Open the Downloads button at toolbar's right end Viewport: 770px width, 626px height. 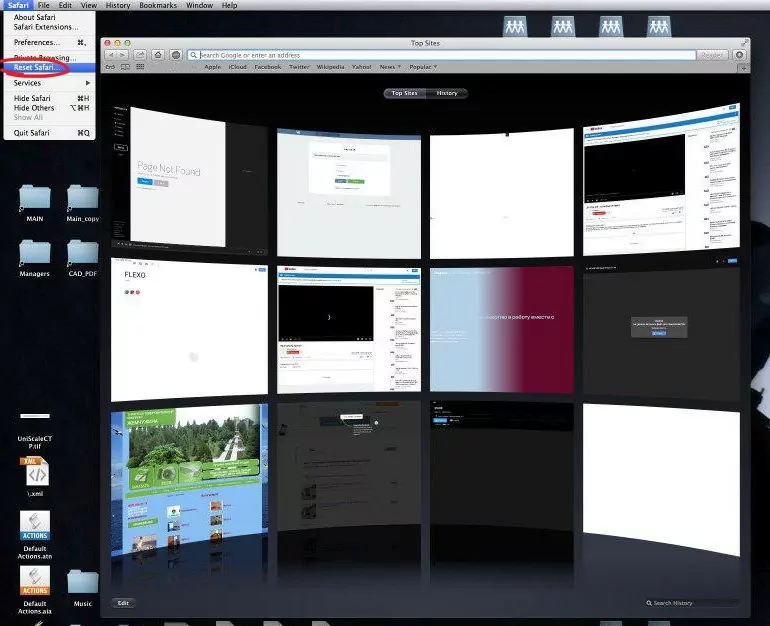(740, 55)
